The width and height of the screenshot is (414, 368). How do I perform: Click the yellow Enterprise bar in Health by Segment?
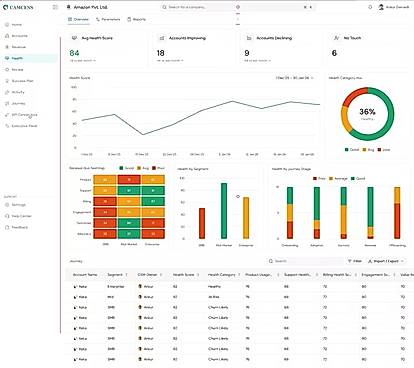pyautogui.click(x=246, y=218)
